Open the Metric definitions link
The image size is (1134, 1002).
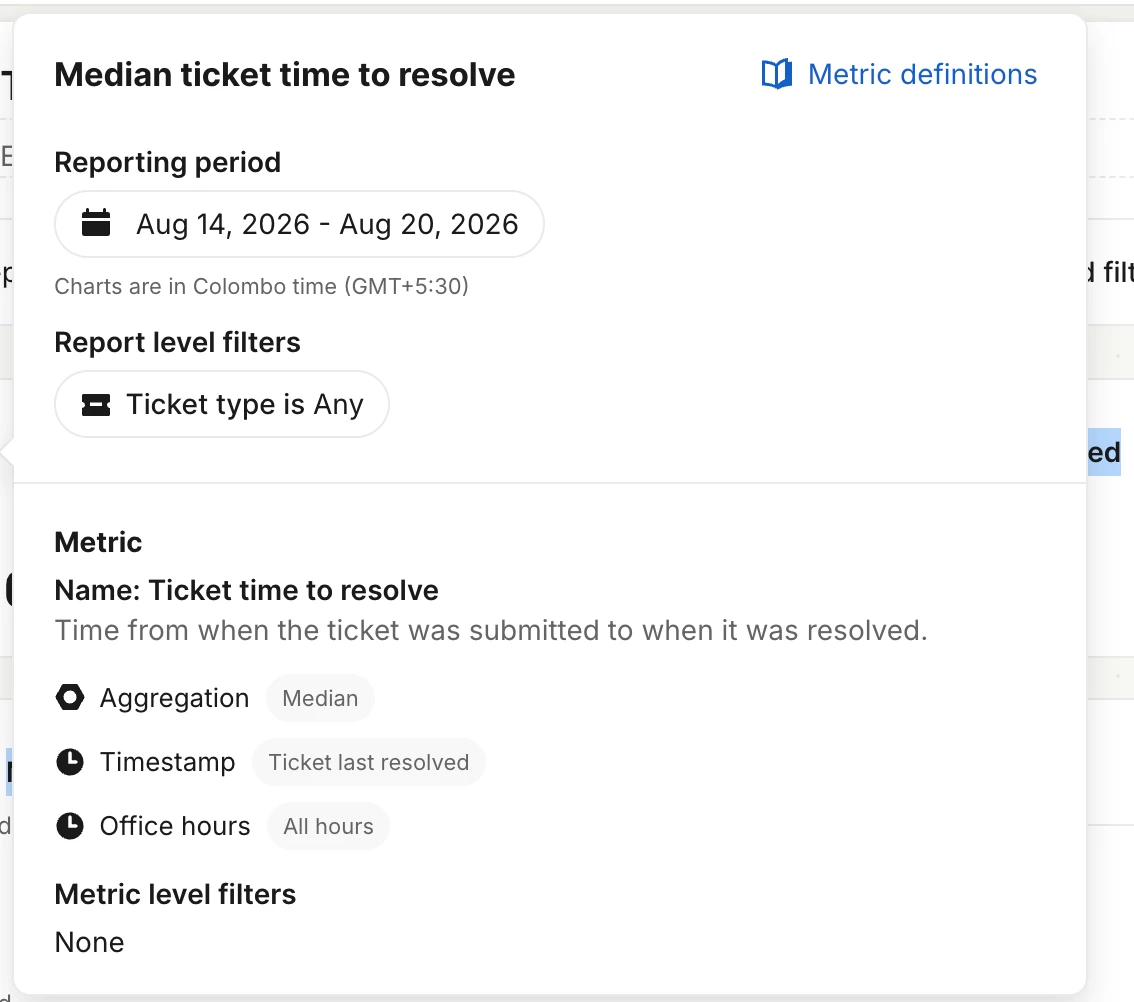coord(899,75)
